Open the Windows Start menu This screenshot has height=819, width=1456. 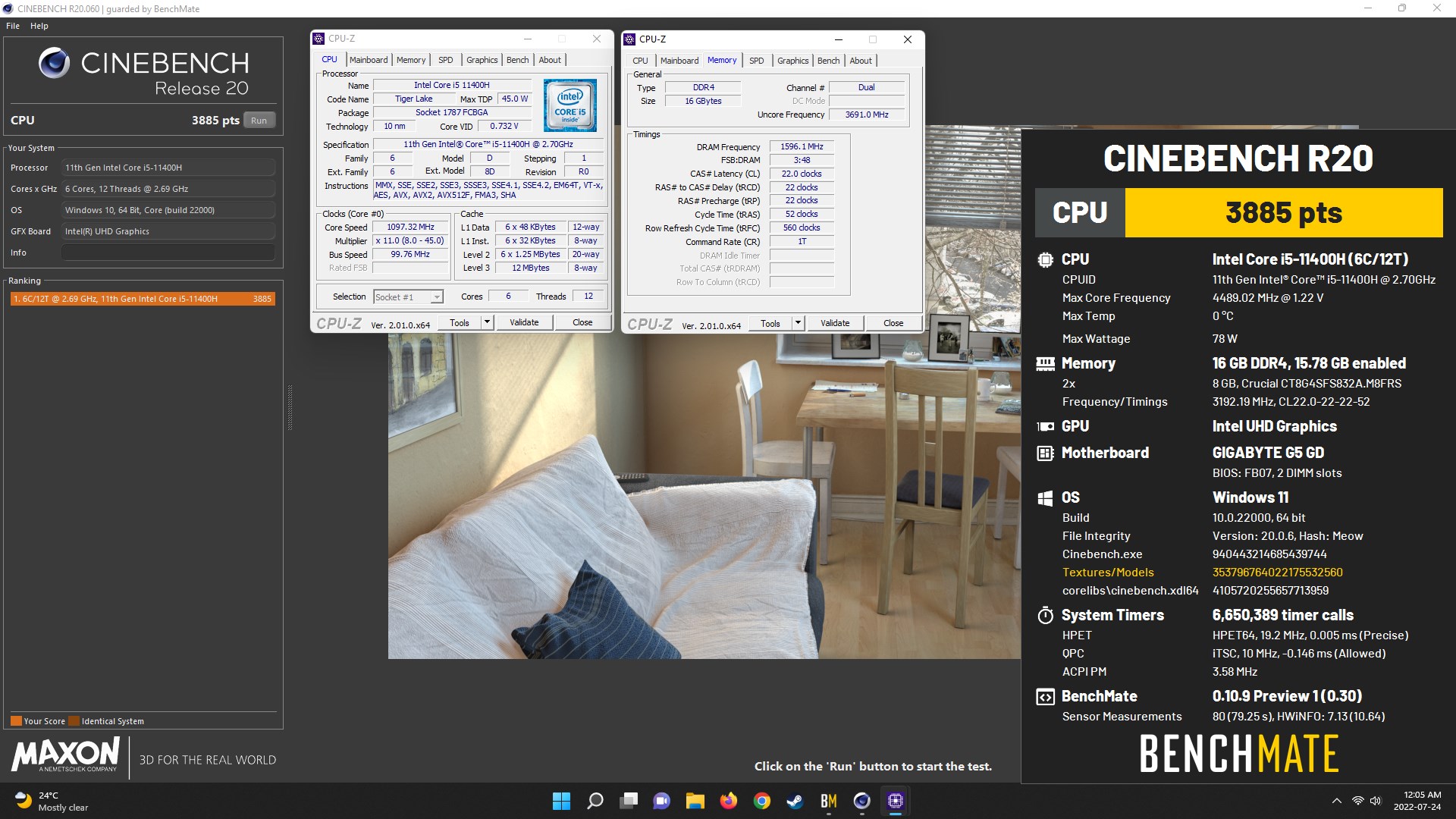pyautogui.click(x=561, y=801)
